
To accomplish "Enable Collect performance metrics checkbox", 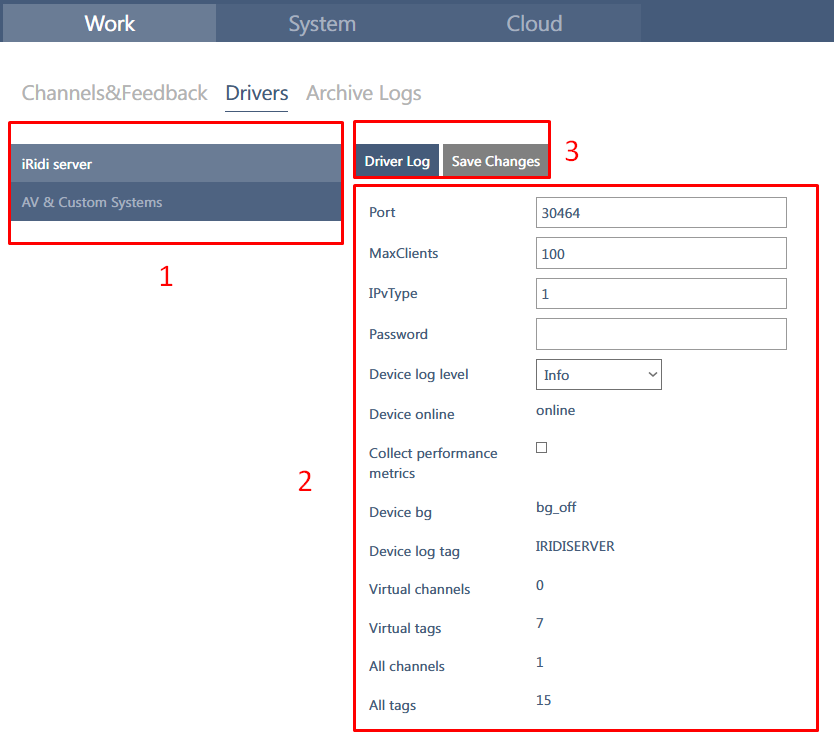I will click(x=542, y=448).
